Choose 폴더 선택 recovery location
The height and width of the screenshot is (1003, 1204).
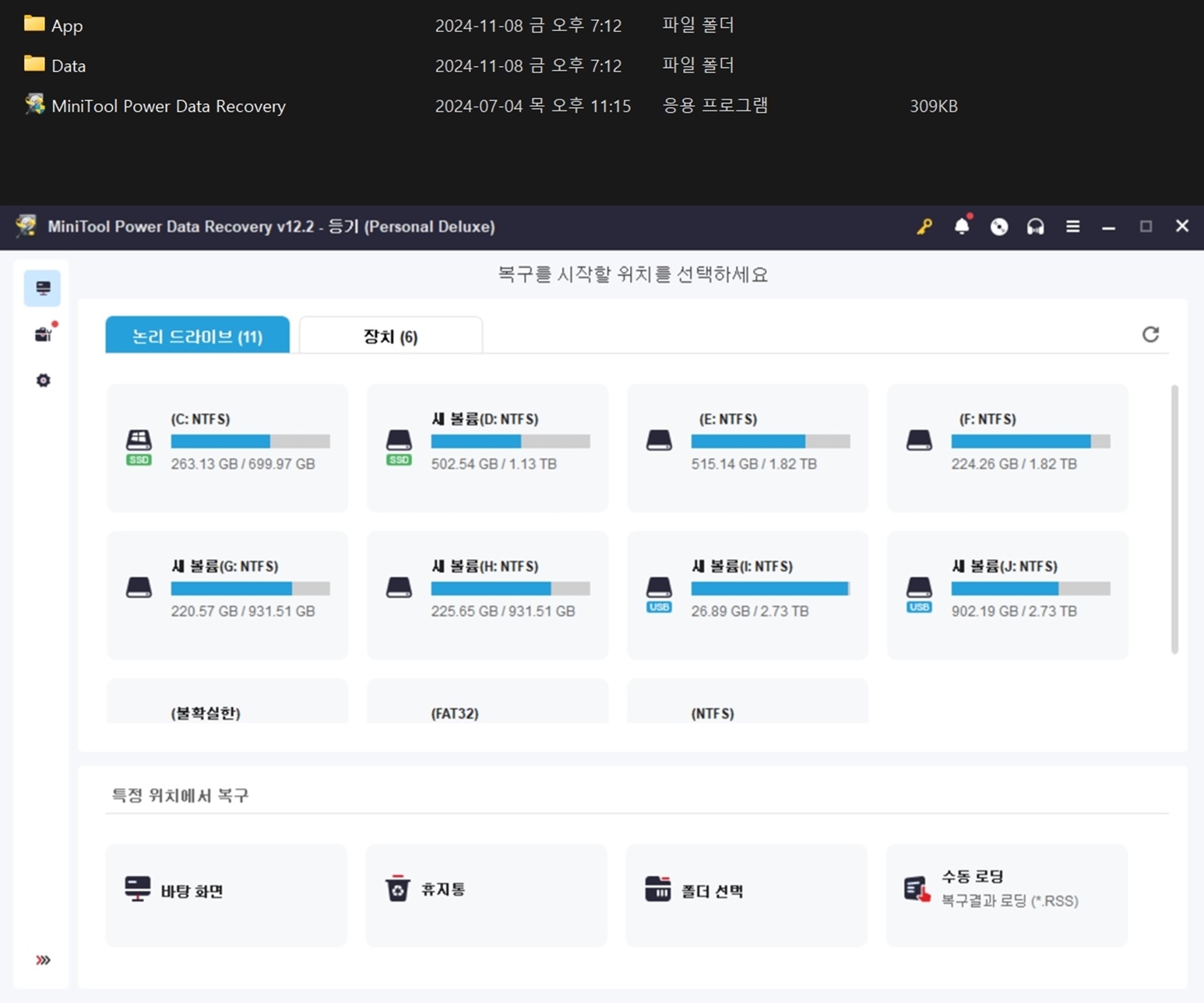tap(747, 896)
